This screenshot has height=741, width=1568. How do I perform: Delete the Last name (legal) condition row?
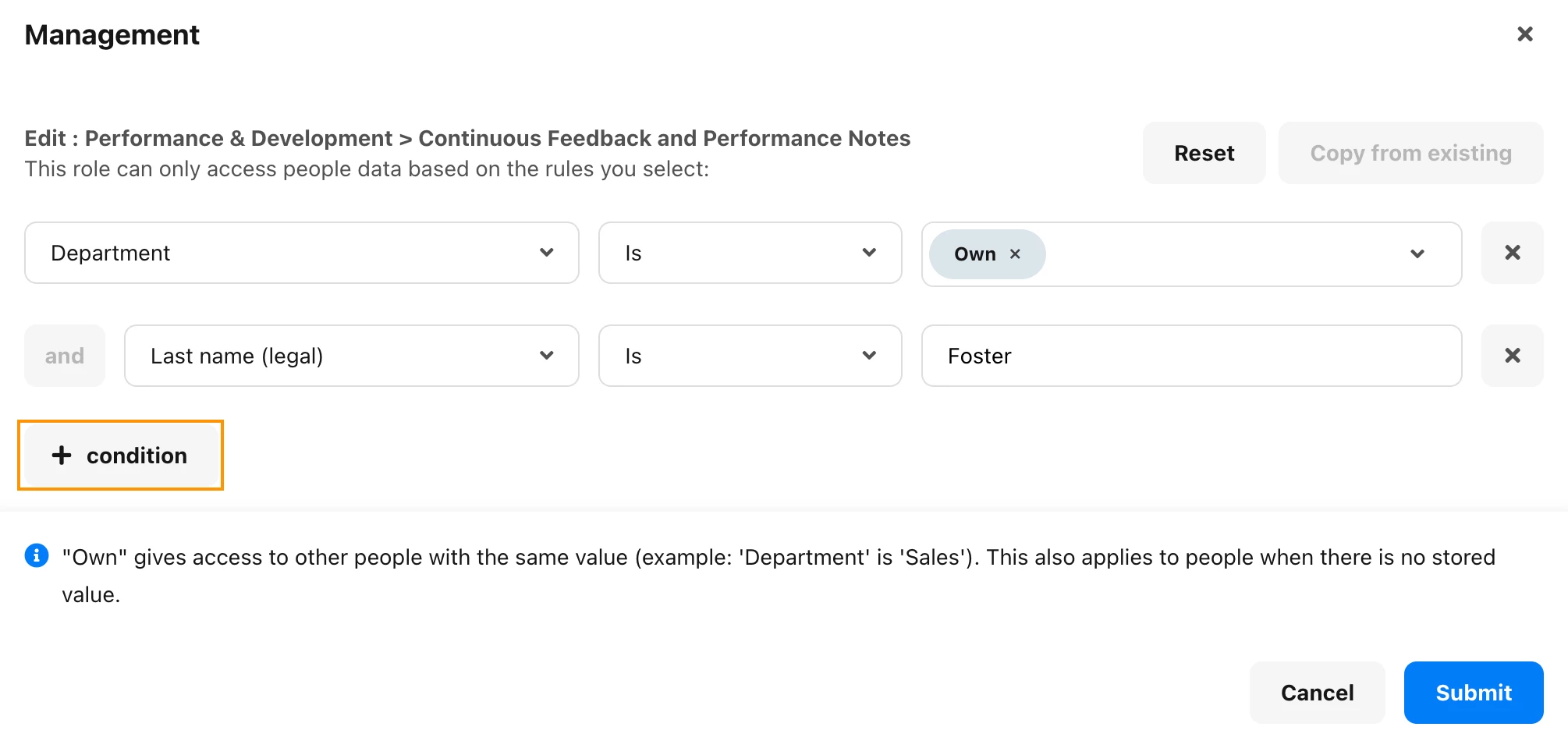[1512, 356]
